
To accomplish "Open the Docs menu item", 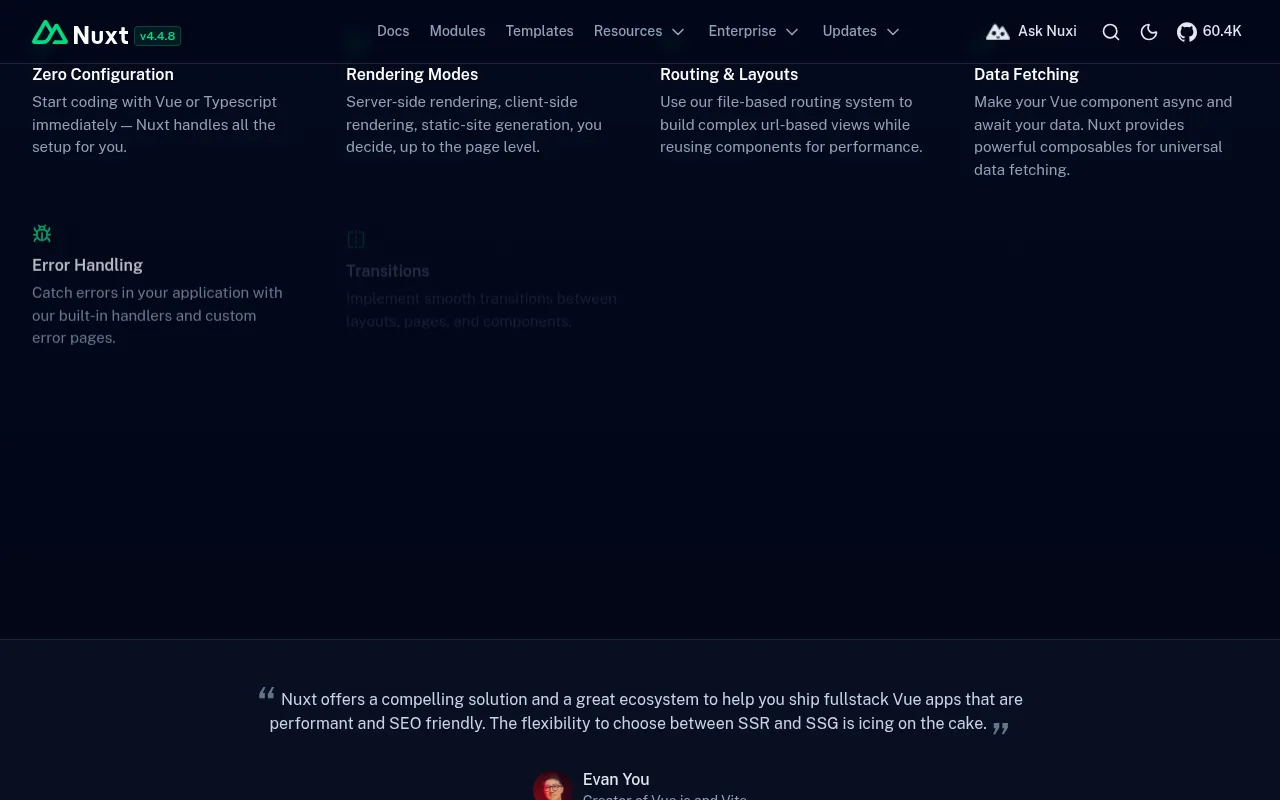I will pyautogui.click(x=393, y=31).
